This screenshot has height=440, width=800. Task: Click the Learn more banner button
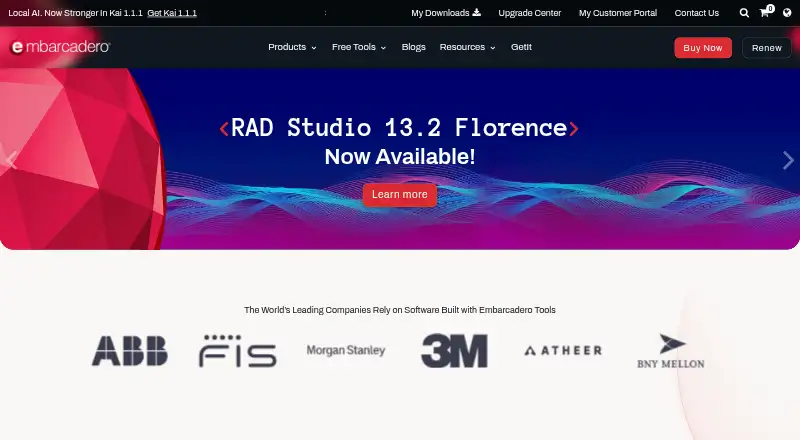[x=399, y=194]
